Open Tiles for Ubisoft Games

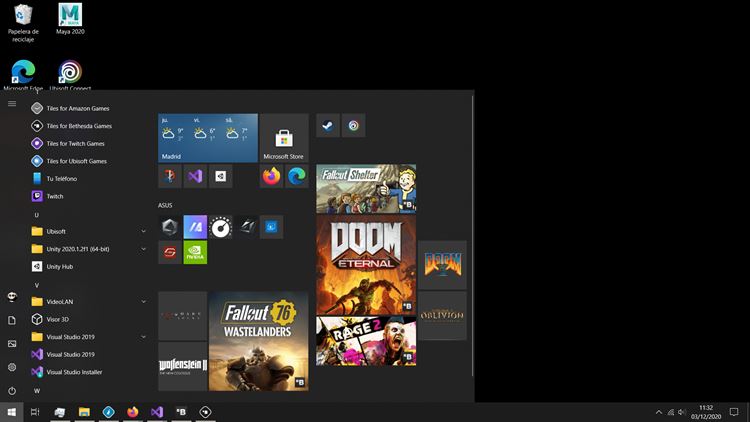point(88,161)
